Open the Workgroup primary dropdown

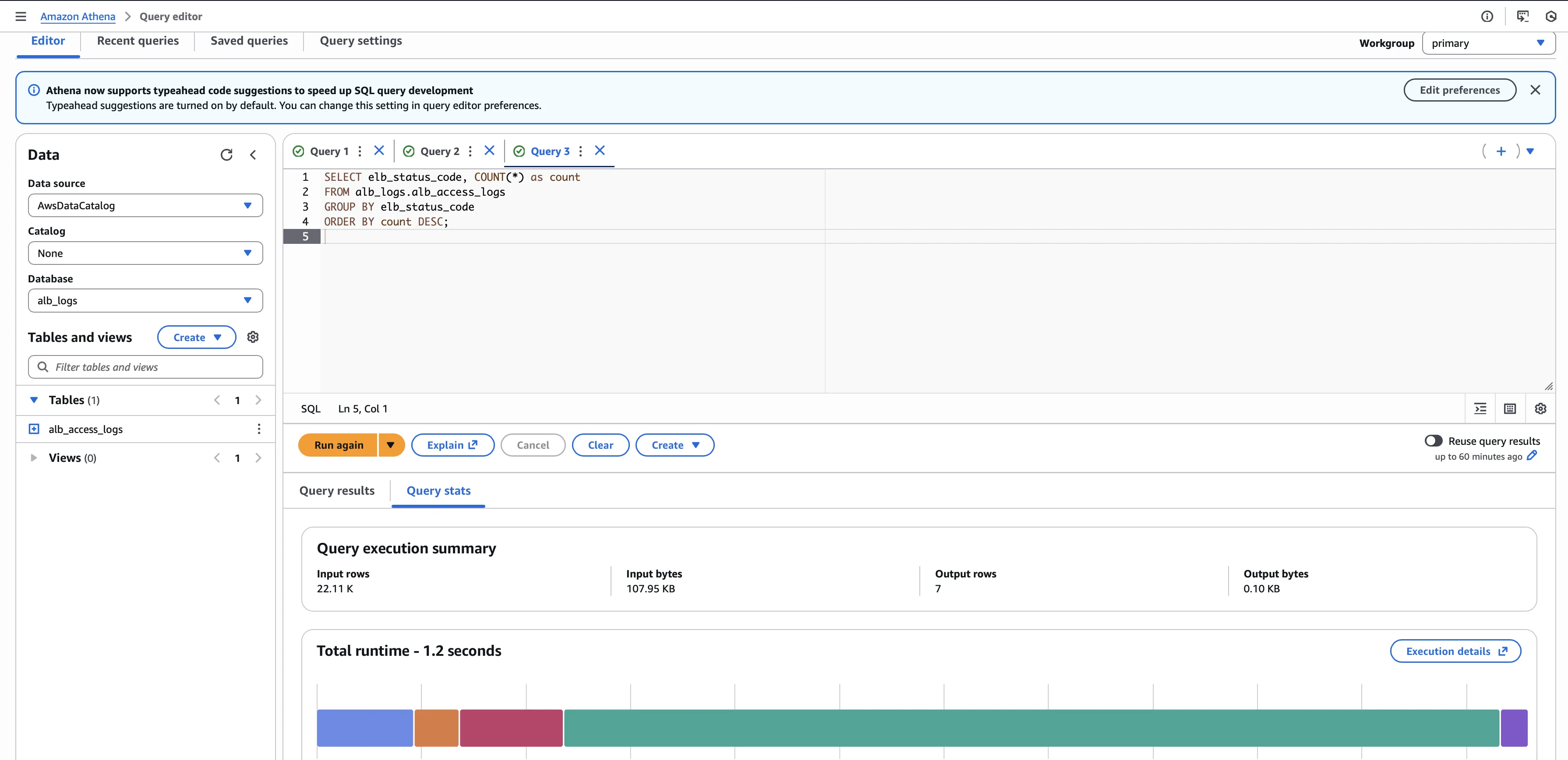point(1488,43)
